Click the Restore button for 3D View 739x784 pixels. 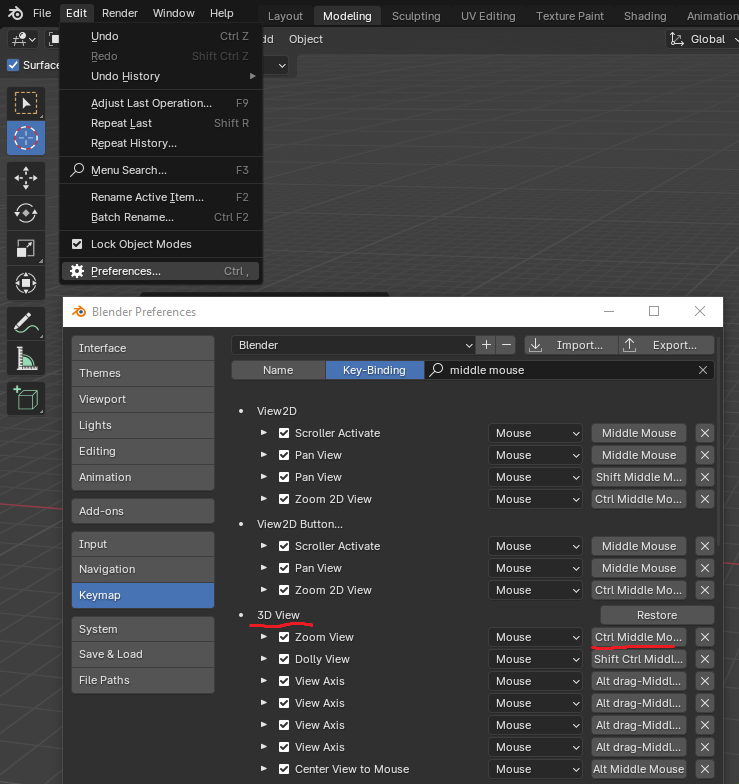657,615
